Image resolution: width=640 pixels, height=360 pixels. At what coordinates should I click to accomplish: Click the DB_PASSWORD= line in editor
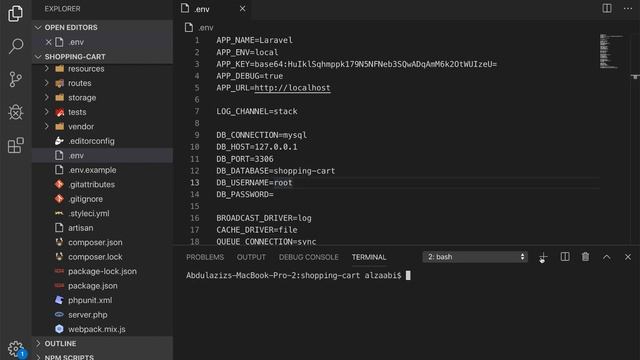tap(245, 194)
